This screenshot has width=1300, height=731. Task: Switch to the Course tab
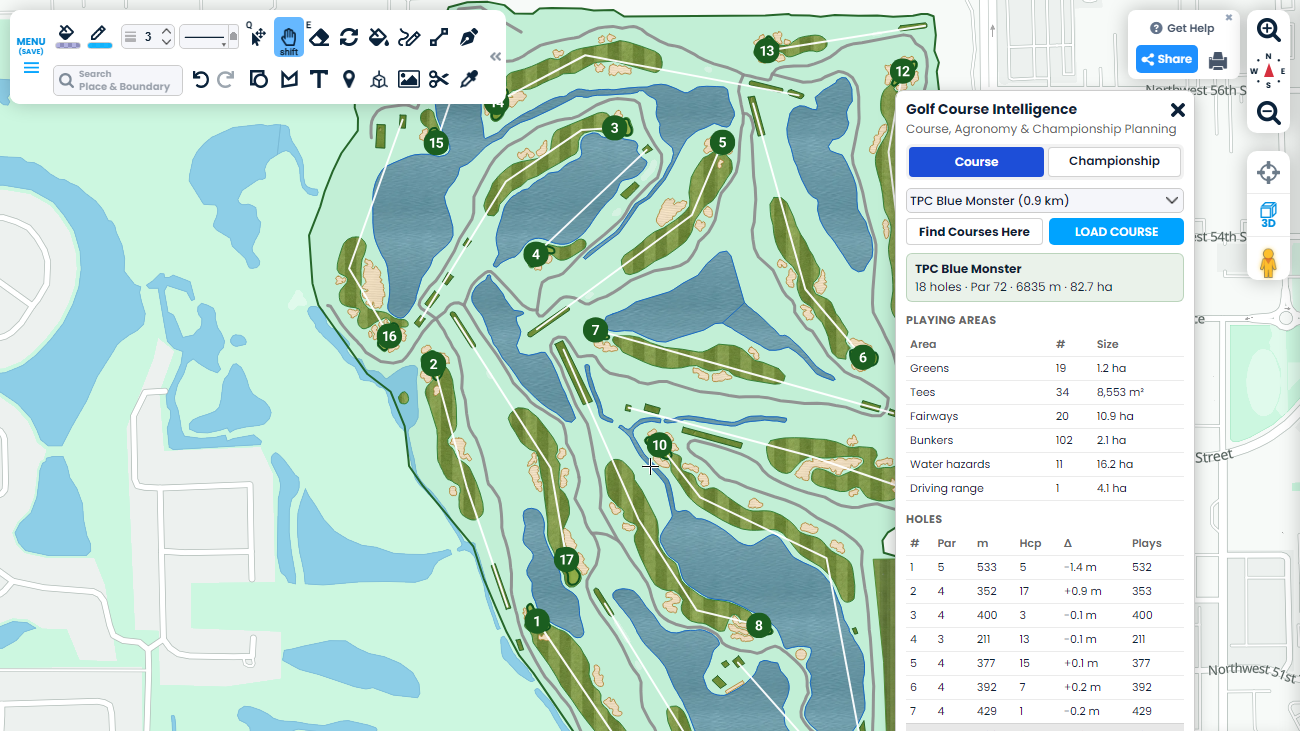point(976,162)
